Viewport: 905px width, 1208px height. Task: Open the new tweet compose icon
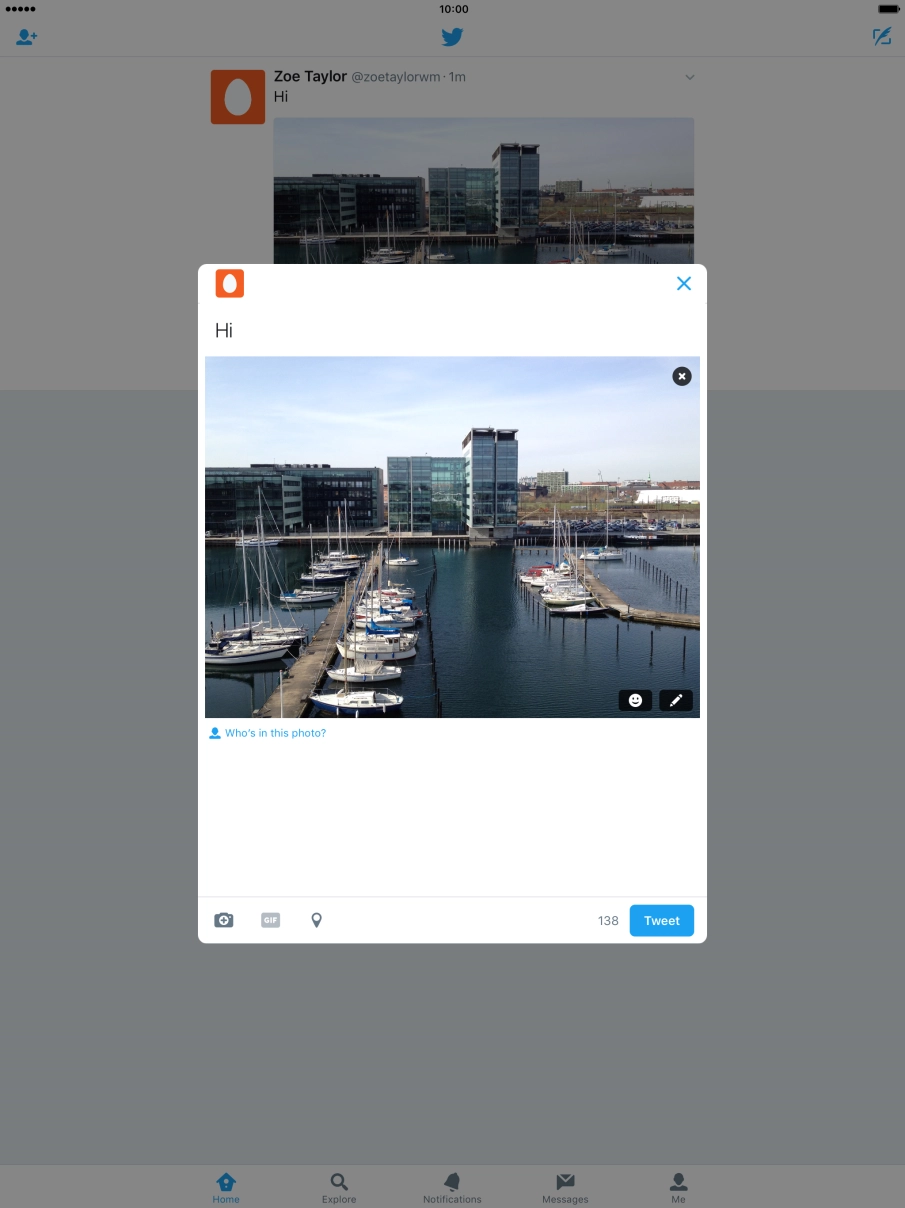[x=881, y=36]
